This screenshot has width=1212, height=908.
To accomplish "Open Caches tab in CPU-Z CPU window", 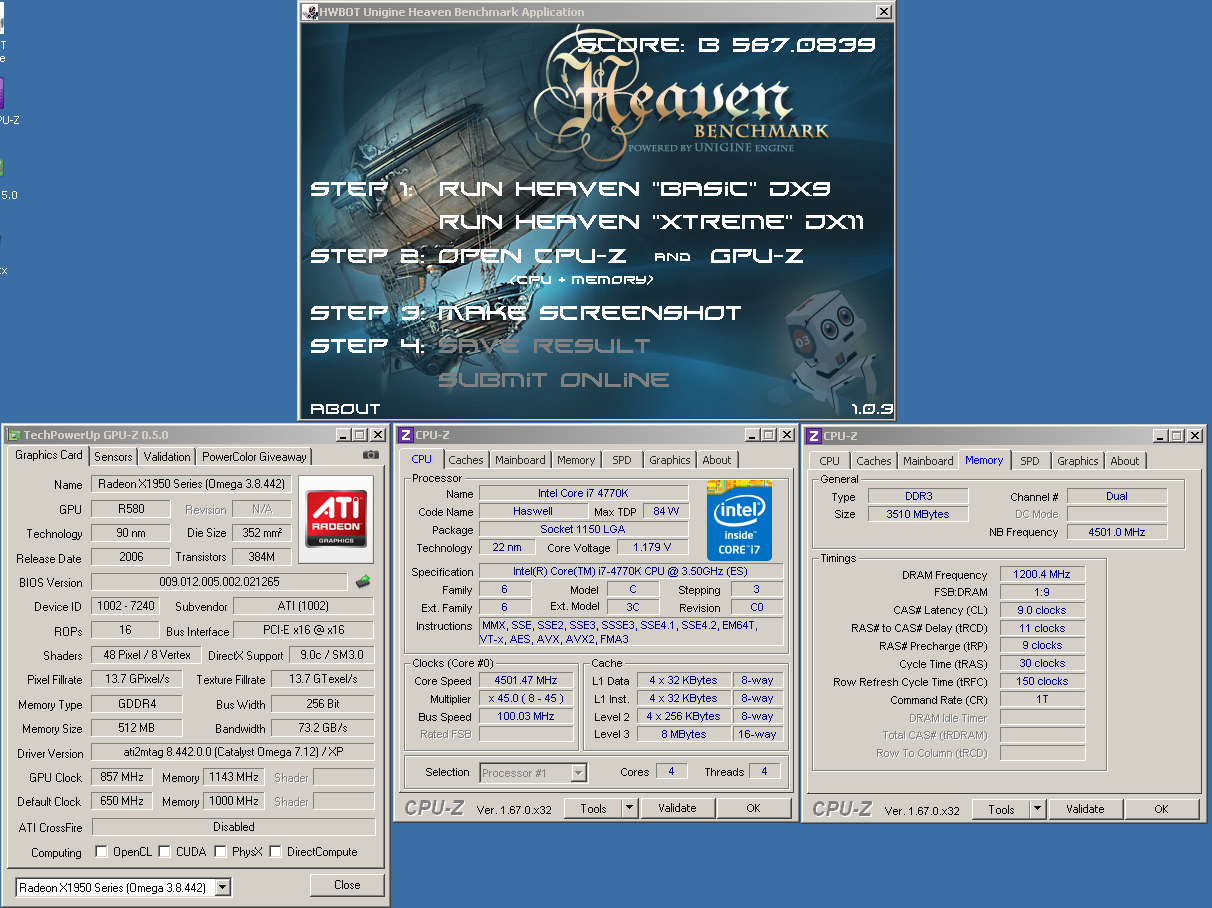I will pos(465,460).
